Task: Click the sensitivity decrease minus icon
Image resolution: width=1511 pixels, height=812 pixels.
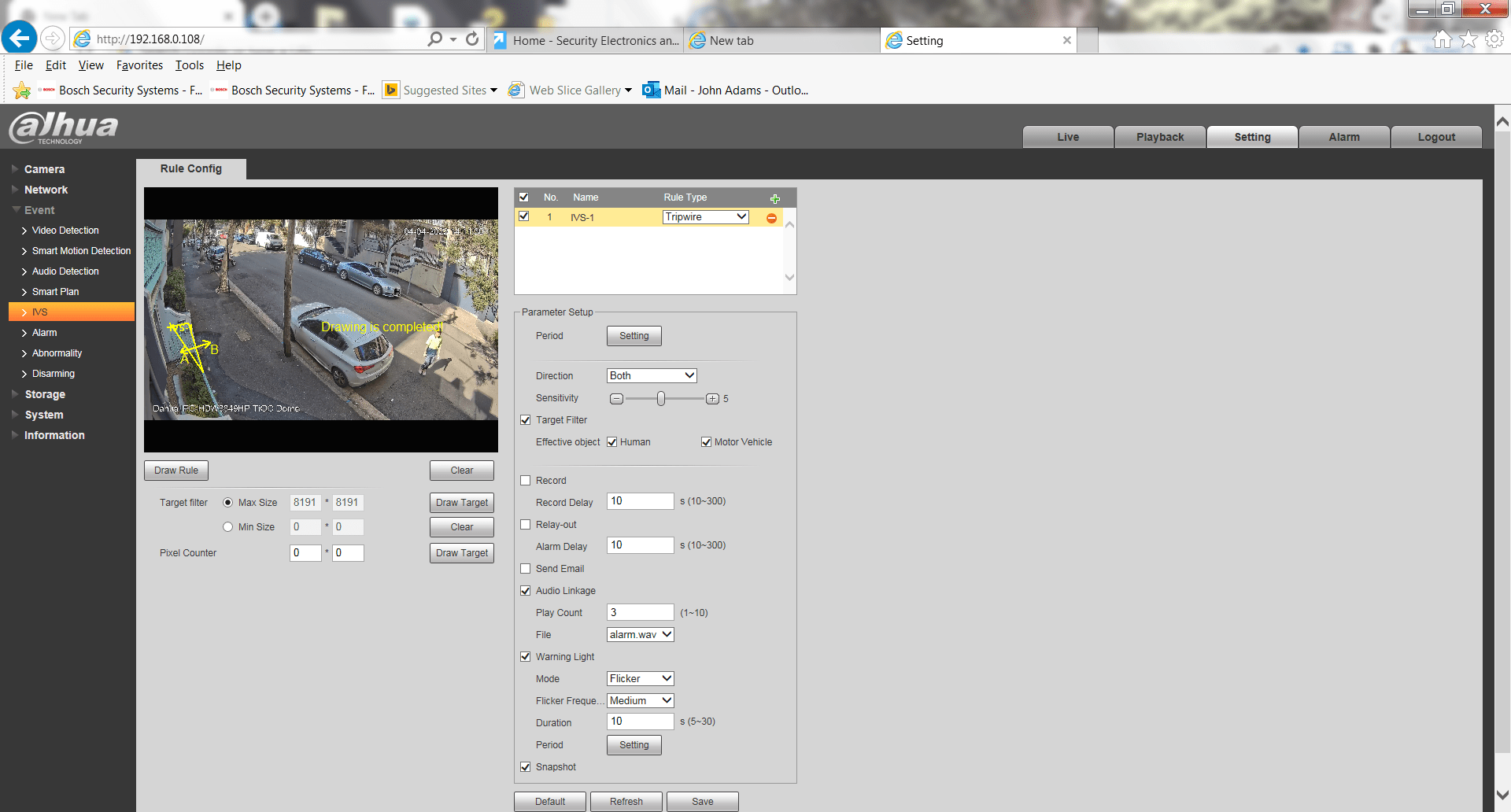Action: click(617, 399)
